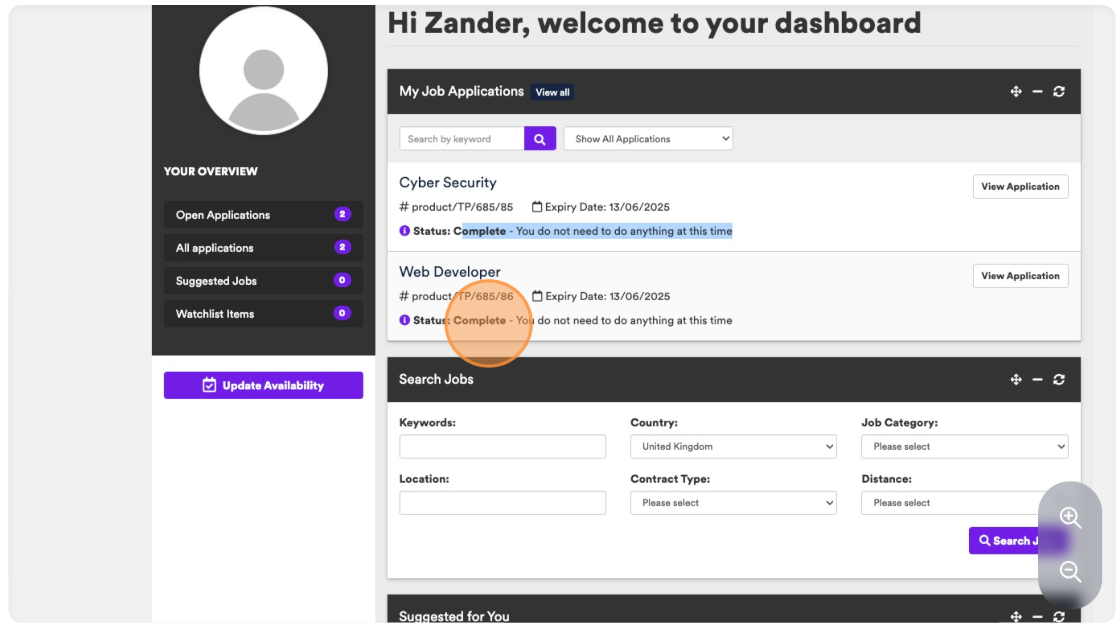Select All applications in the overview

(x=263, y=247)
